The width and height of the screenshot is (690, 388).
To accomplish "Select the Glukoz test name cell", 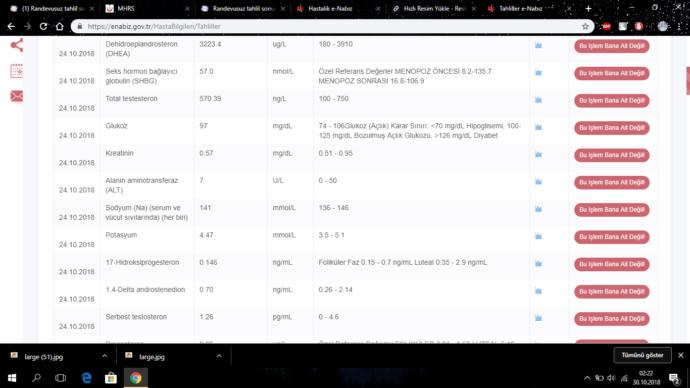I will coord(116,126).
